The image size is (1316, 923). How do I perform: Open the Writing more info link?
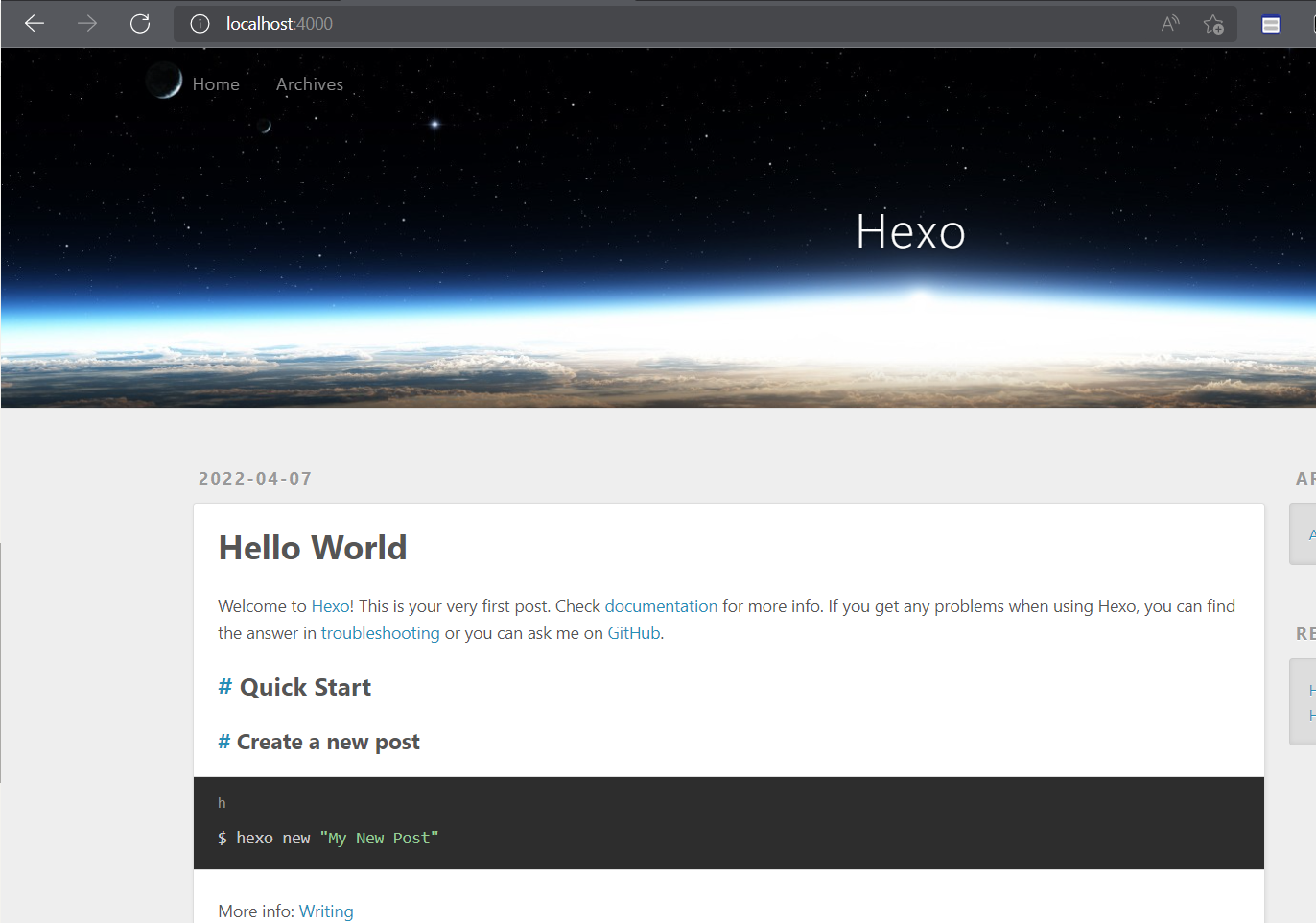click(x=326, y=911)
